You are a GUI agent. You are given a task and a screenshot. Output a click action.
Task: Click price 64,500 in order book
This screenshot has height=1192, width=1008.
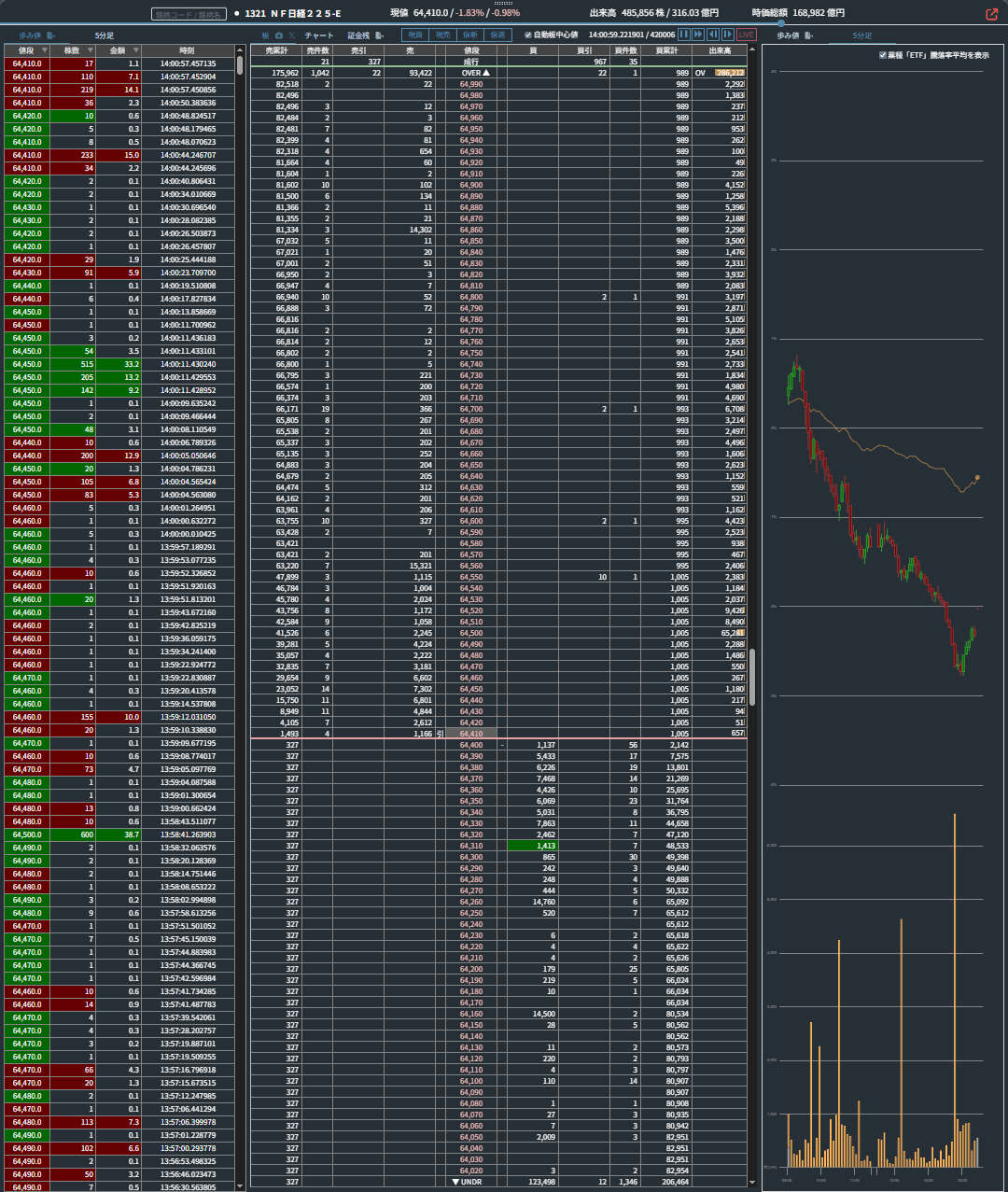click(x=471, y=633)
